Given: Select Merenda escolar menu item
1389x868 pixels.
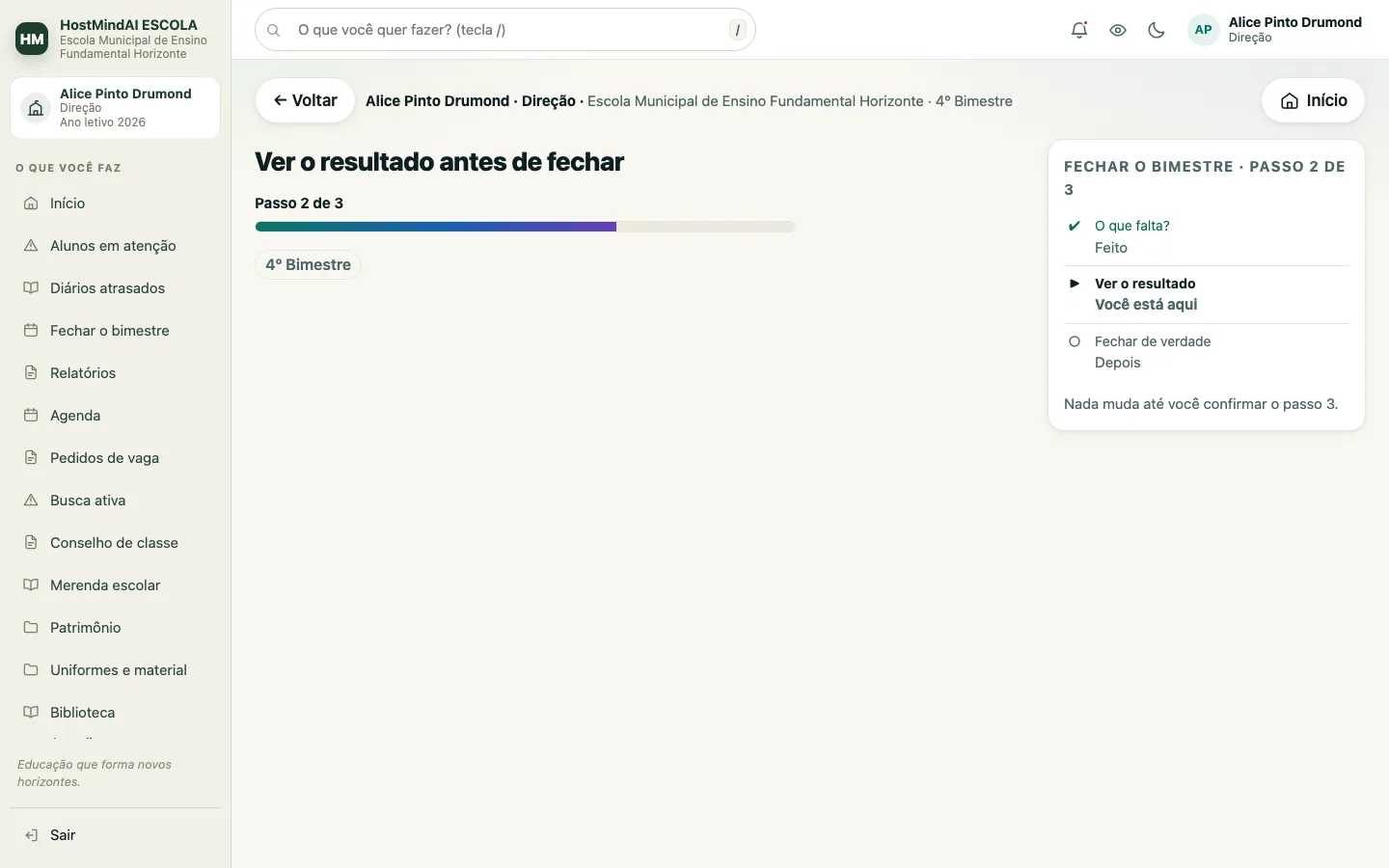Looking at the screenshot, I should (115, 585).
